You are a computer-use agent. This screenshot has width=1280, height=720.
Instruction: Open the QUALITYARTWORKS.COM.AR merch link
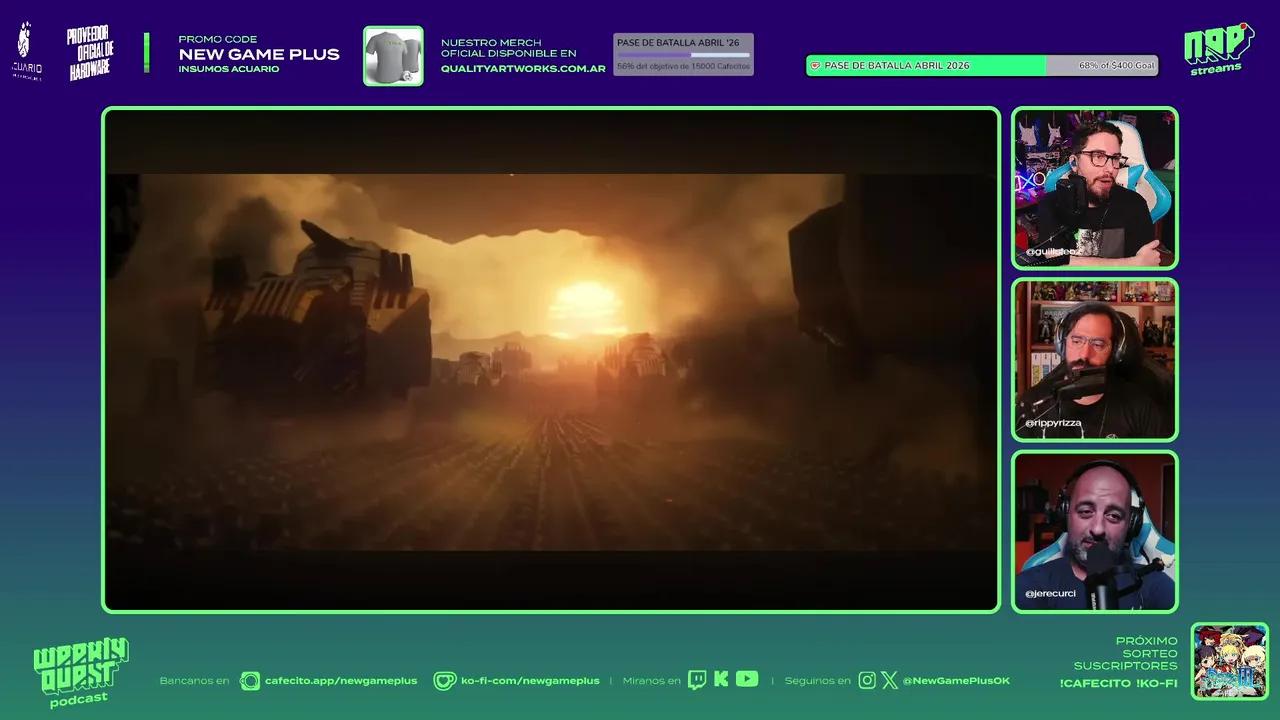pyautogui.click(x=523, y=70)
